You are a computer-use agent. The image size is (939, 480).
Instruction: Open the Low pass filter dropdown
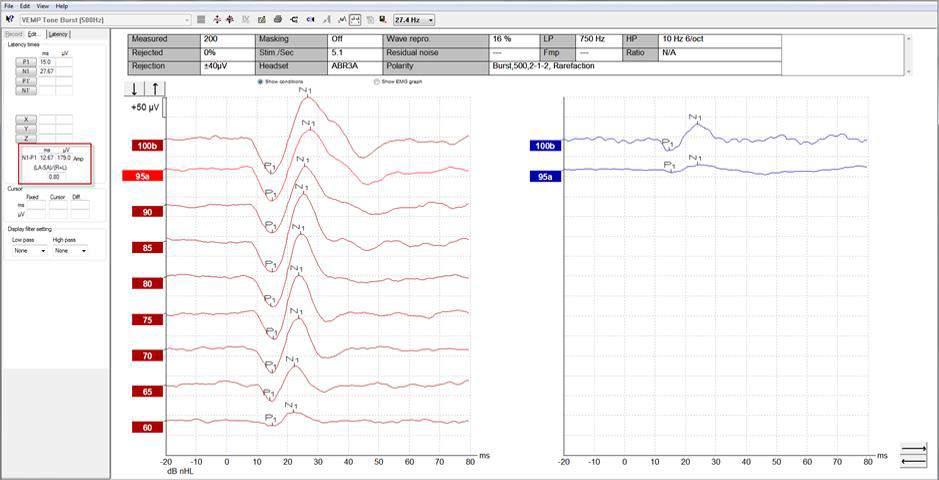30,251
